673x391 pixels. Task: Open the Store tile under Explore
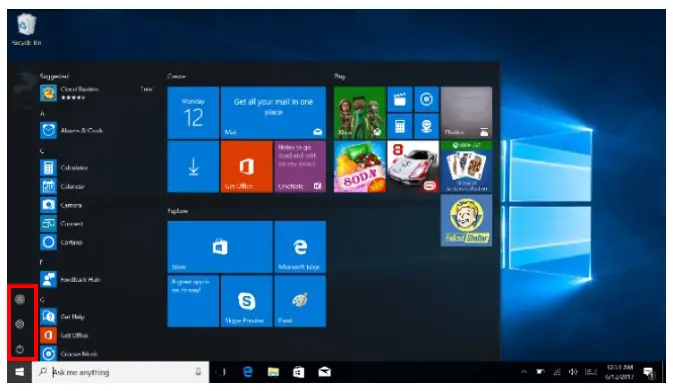(220, 247)
